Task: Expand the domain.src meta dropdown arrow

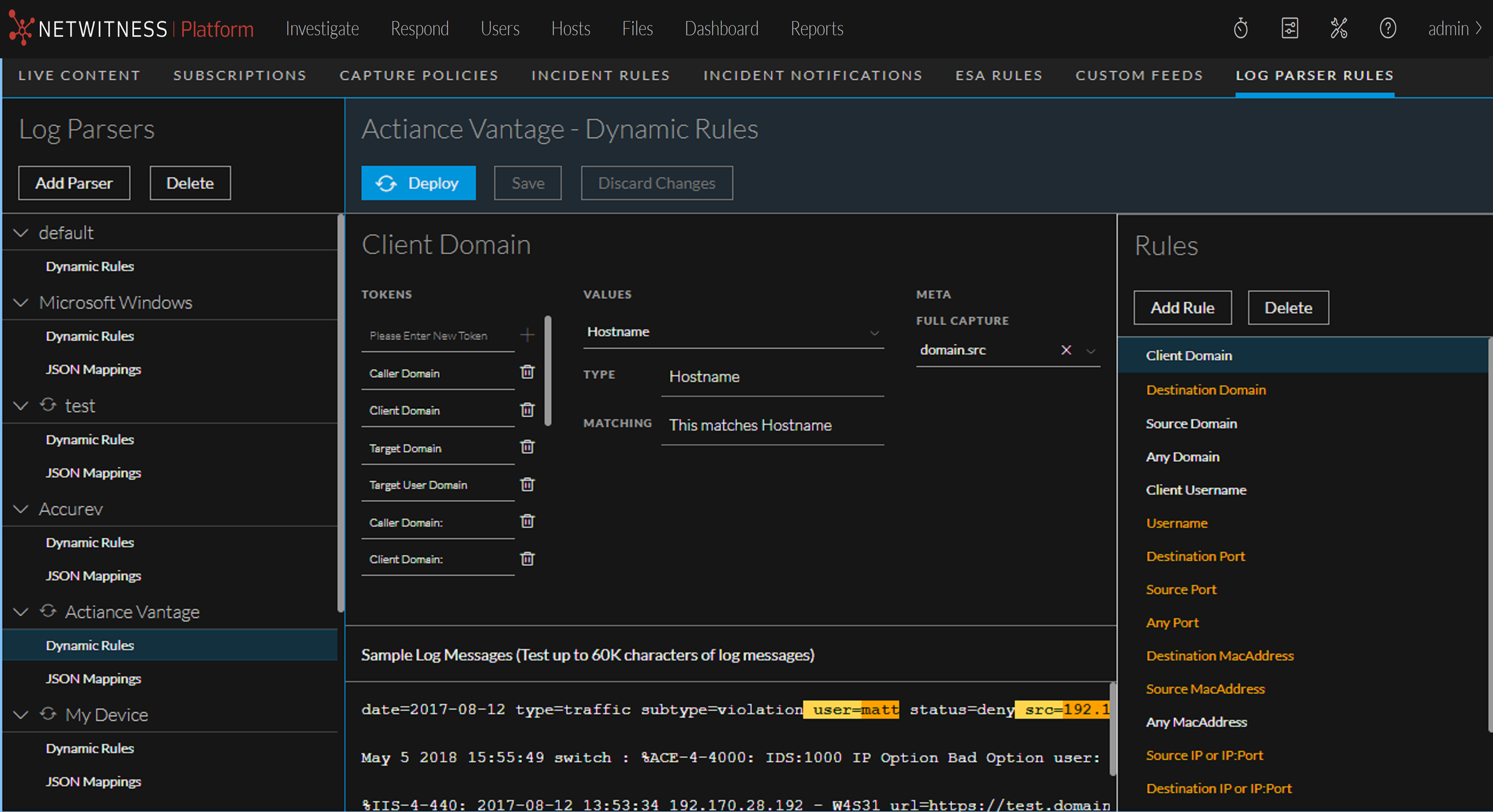Action: coord(1091,351)
